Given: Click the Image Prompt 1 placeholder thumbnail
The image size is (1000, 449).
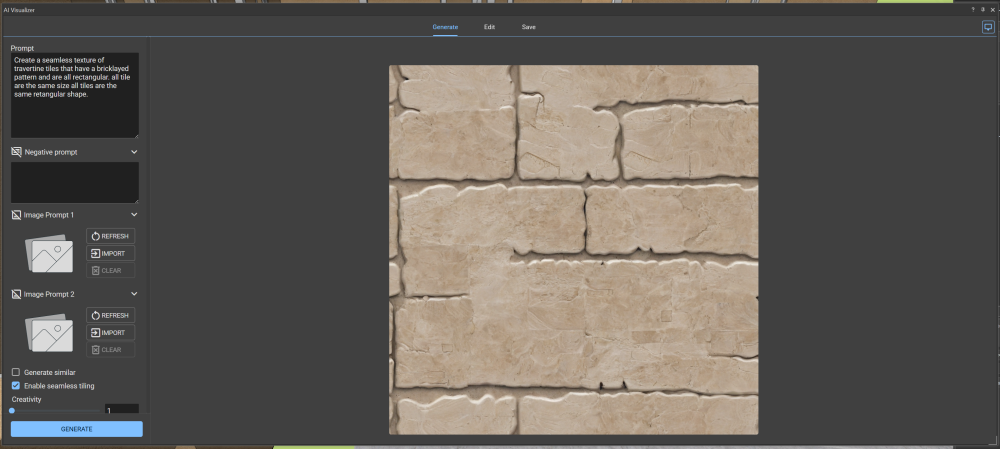Looking at the screenshot, I should 48,255.
